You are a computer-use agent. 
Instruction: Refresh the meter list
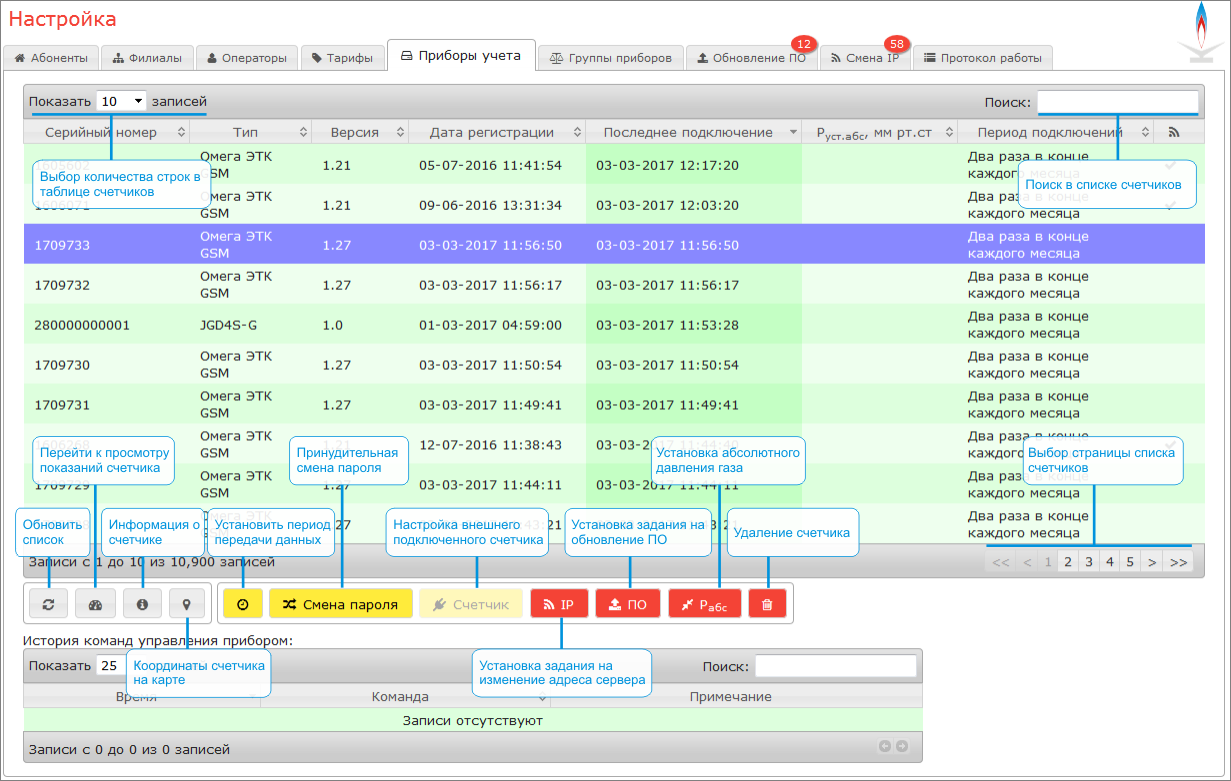[48, 604]
